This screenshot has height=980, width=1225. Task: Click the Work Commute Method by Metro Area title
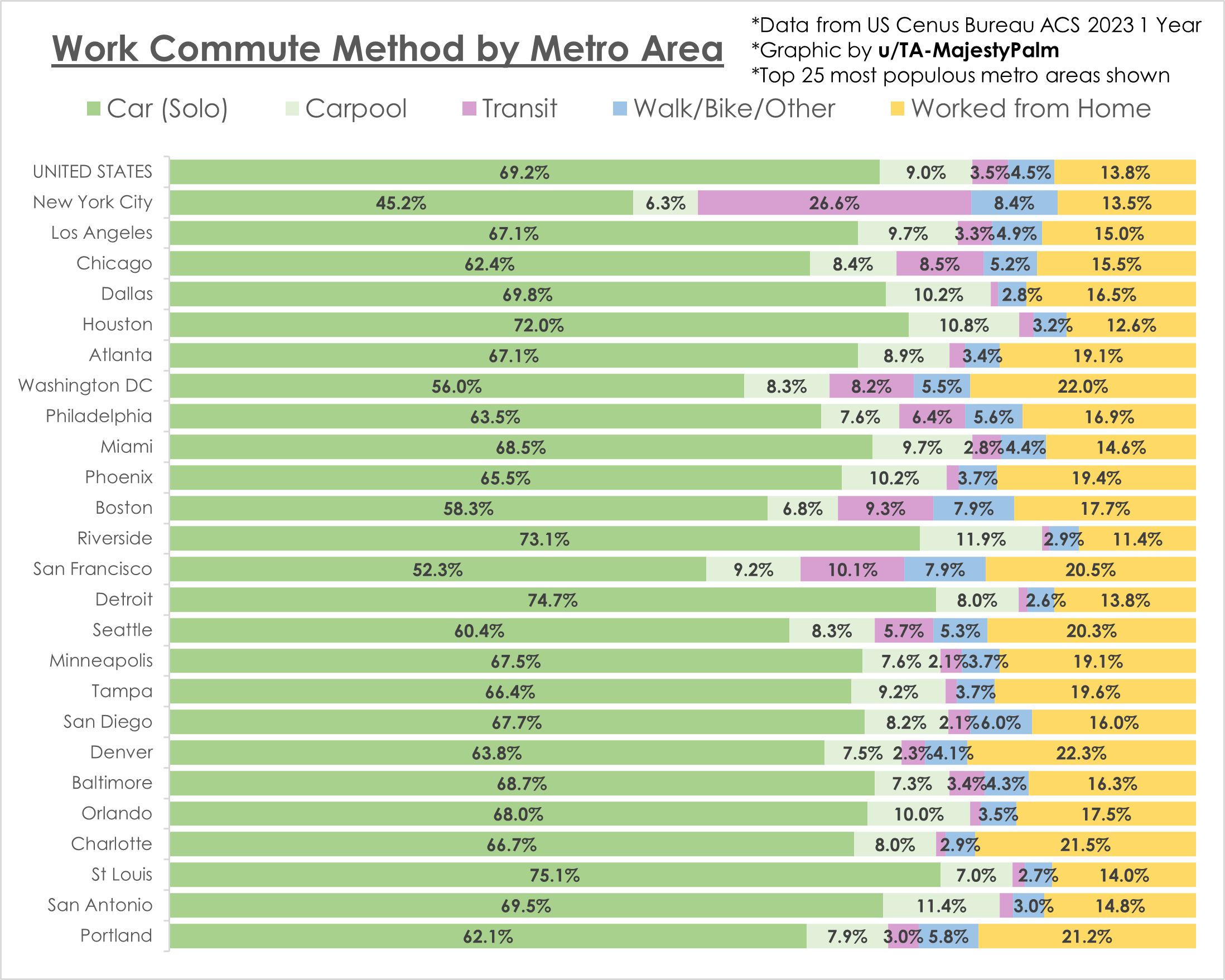tap(388, 49)
